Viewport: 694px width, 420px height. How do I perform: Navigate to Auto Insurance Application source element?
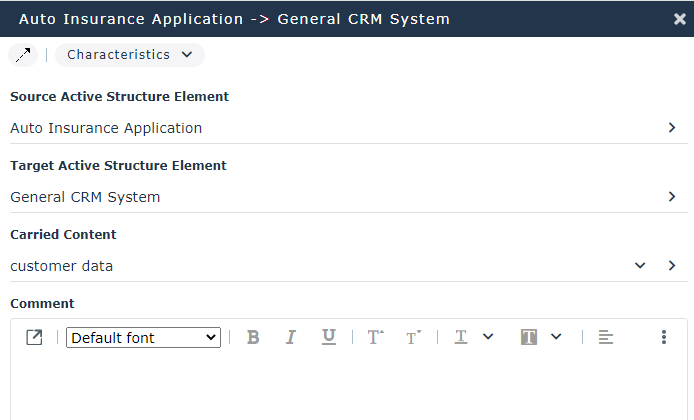672,128
